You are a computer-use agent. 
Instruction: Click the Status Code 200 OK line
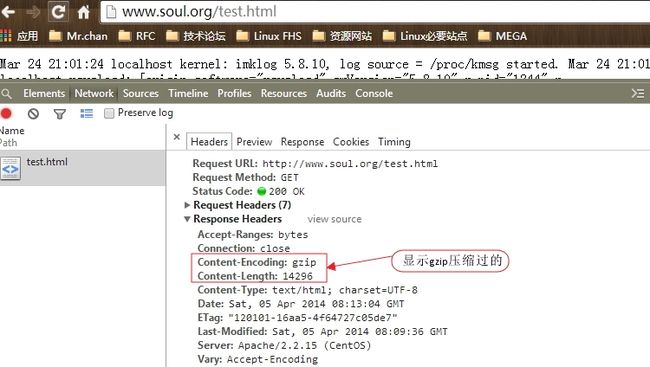click(x=248, y=191)
